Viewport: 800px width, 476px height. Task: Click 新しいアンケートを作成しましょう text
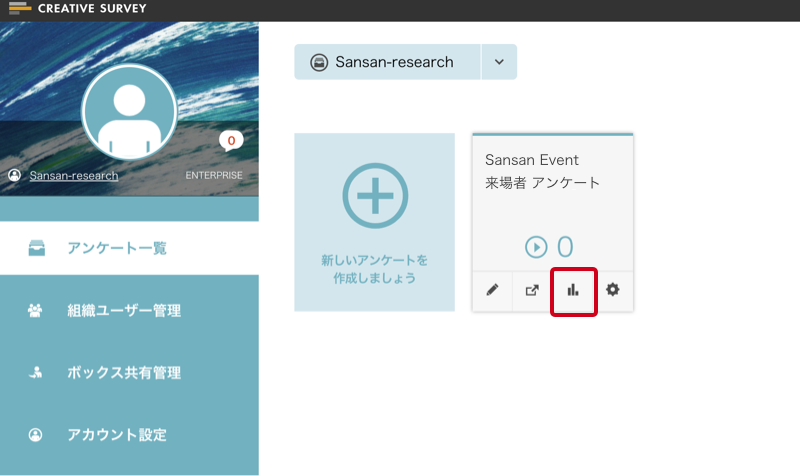(374, 269)
